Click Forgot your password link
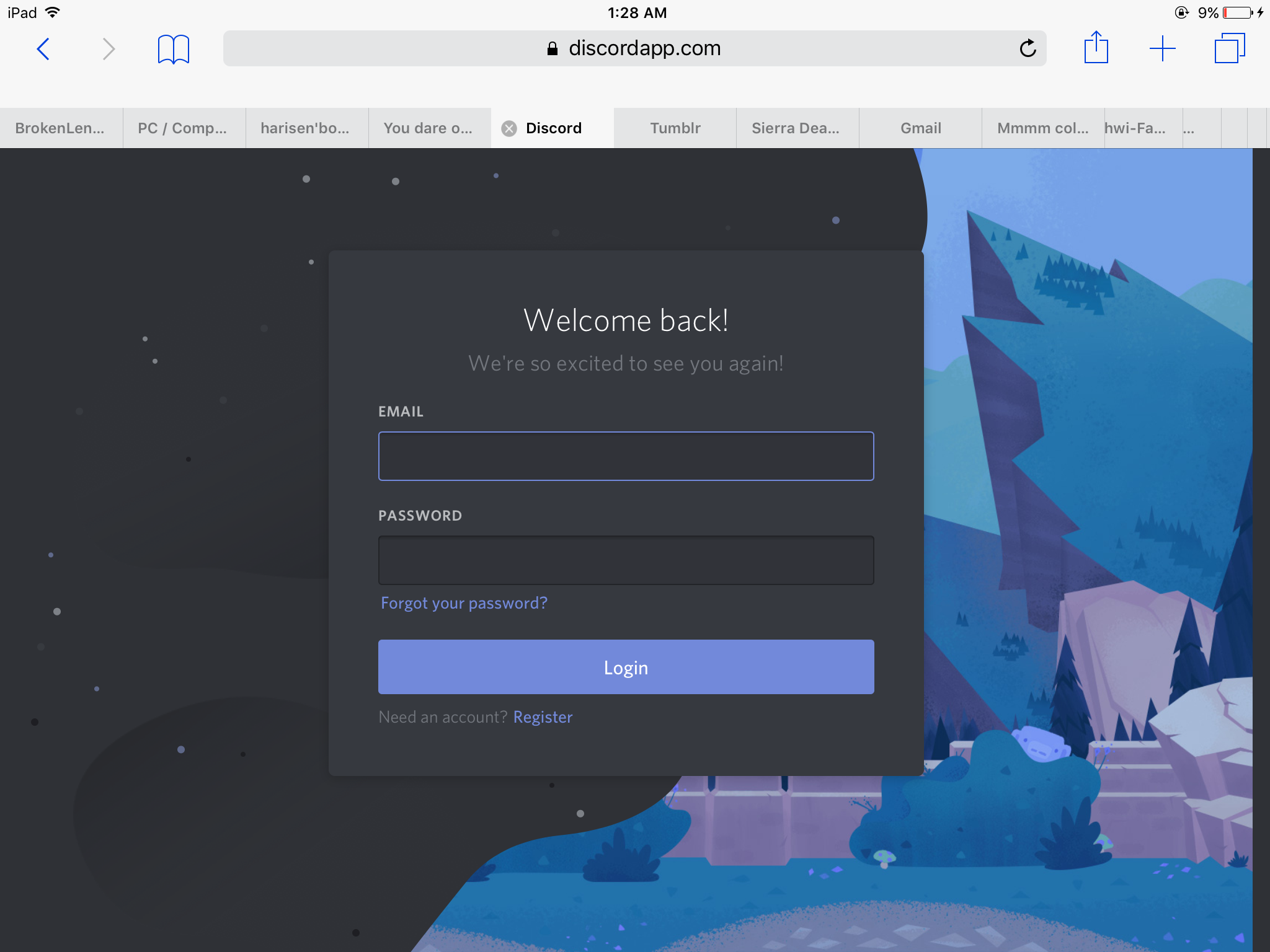 coord(464,603)
